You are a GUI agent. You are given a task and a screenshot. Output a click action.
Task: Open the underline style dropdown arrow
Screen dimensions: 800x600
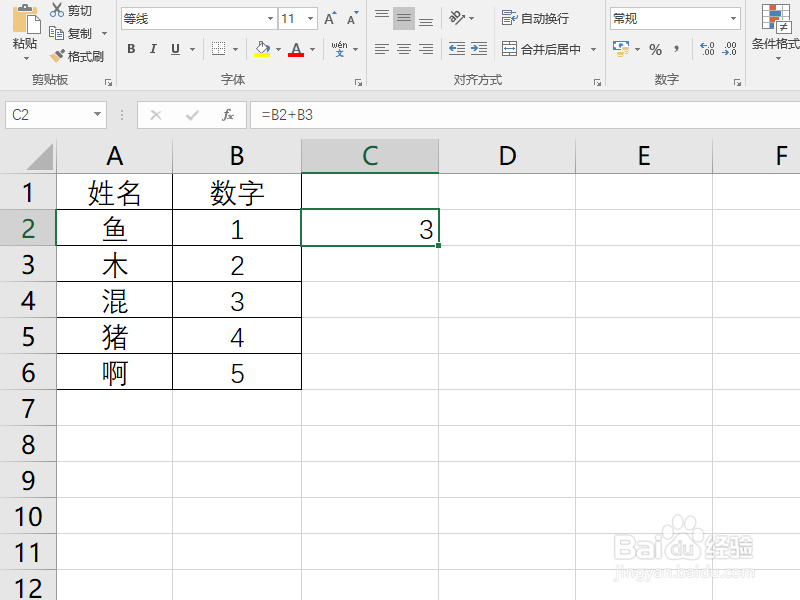click(x=192, y=49)
